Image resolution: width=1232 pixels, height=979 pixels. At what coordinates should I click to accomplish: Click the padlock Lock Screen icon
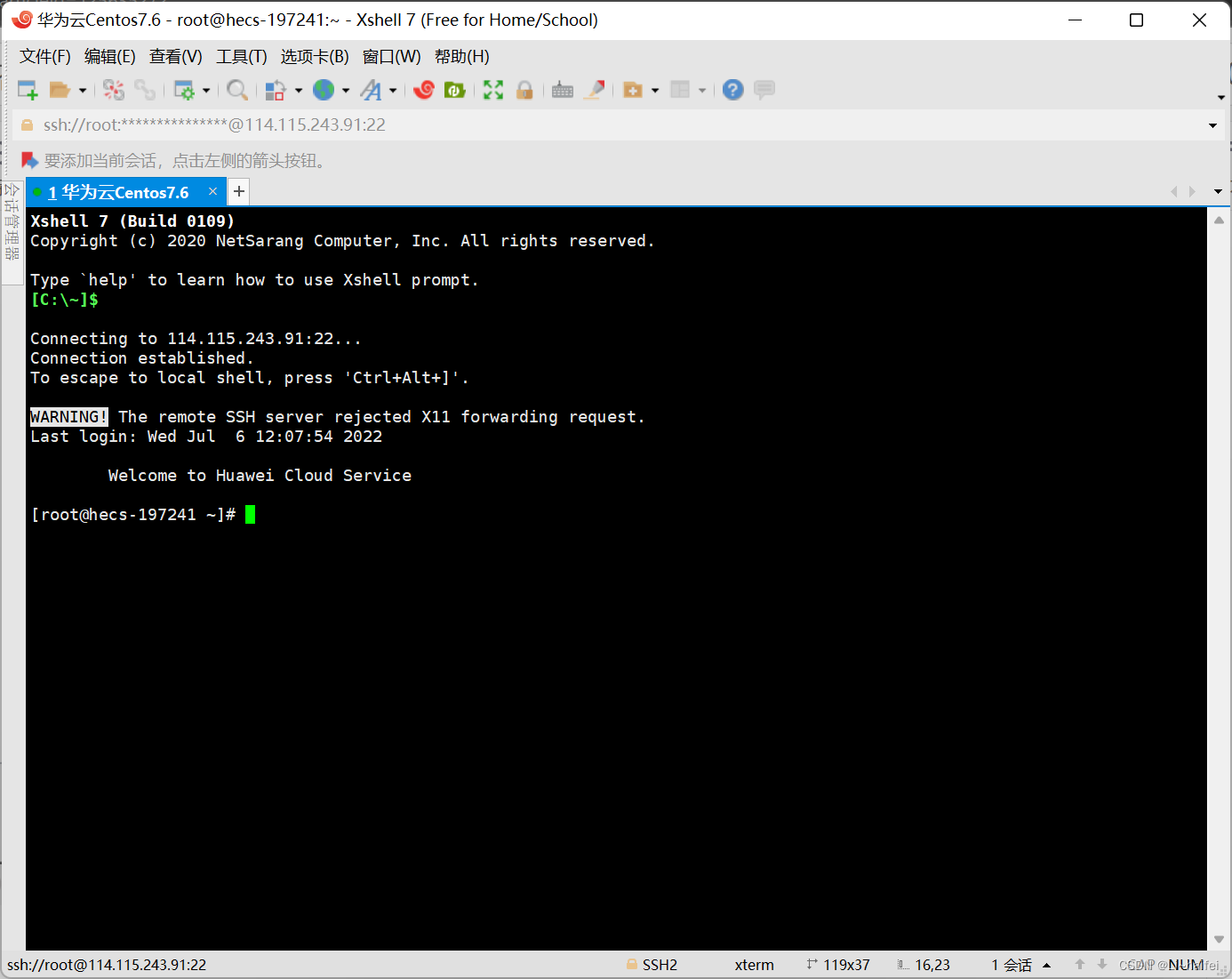524,90
